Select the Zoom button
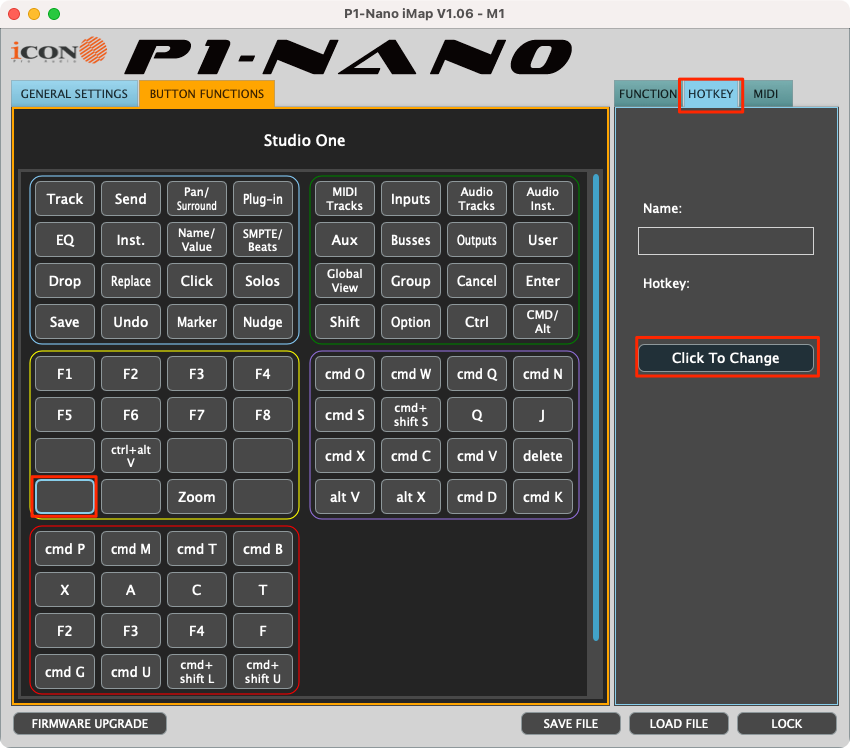This screenshot has width=850, height=748. click(197, 497)
